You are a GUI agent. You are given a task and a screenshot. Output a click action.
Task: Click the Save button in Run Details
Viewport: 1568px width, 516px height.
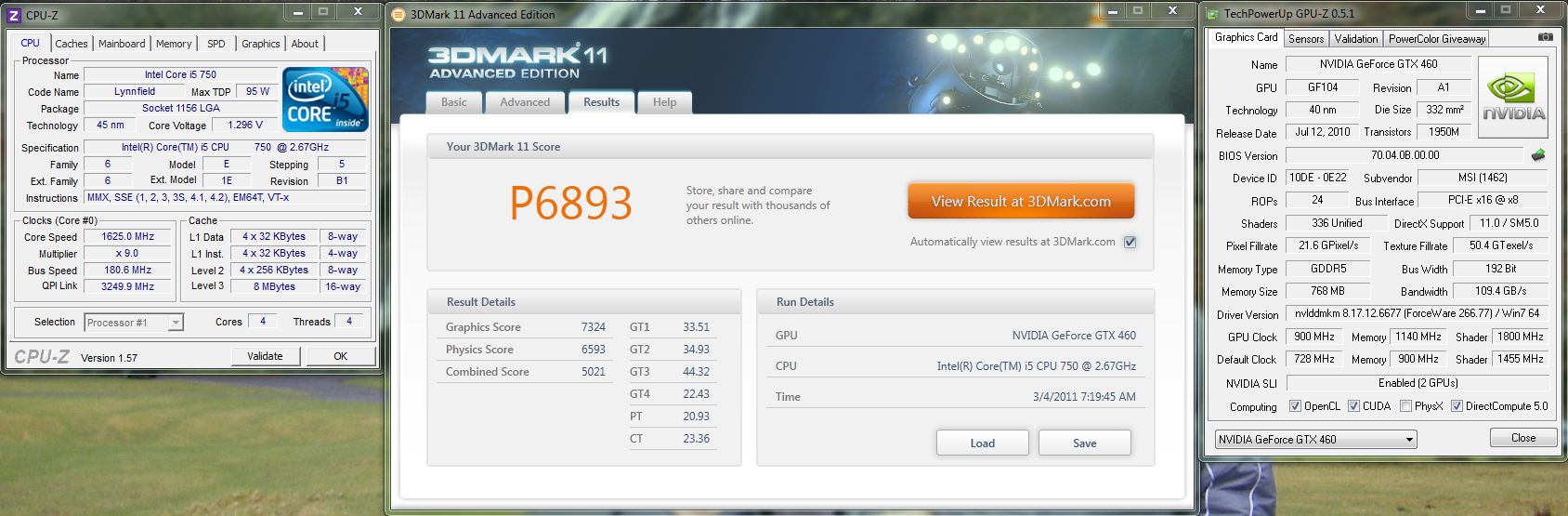click(x=1084, y=443)
